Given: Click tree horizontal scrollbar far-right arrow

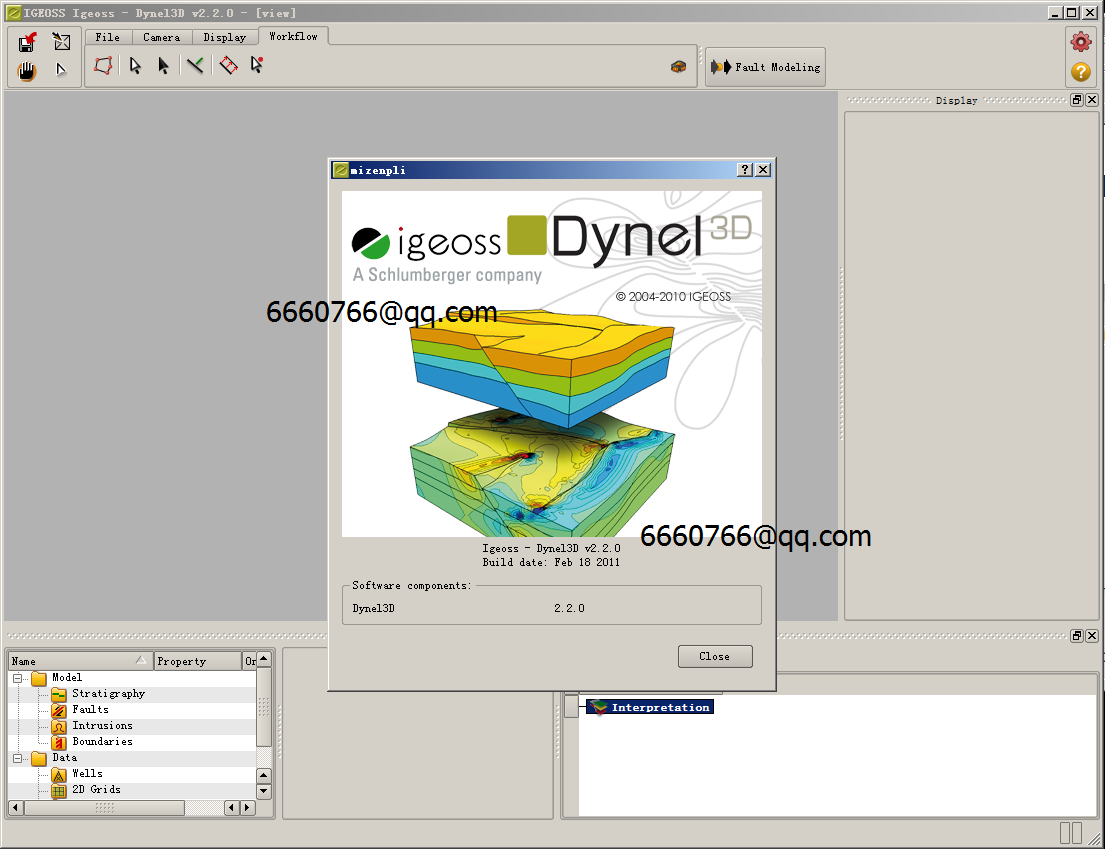Looking at the screenshot, I should click(x=247, y=807).
